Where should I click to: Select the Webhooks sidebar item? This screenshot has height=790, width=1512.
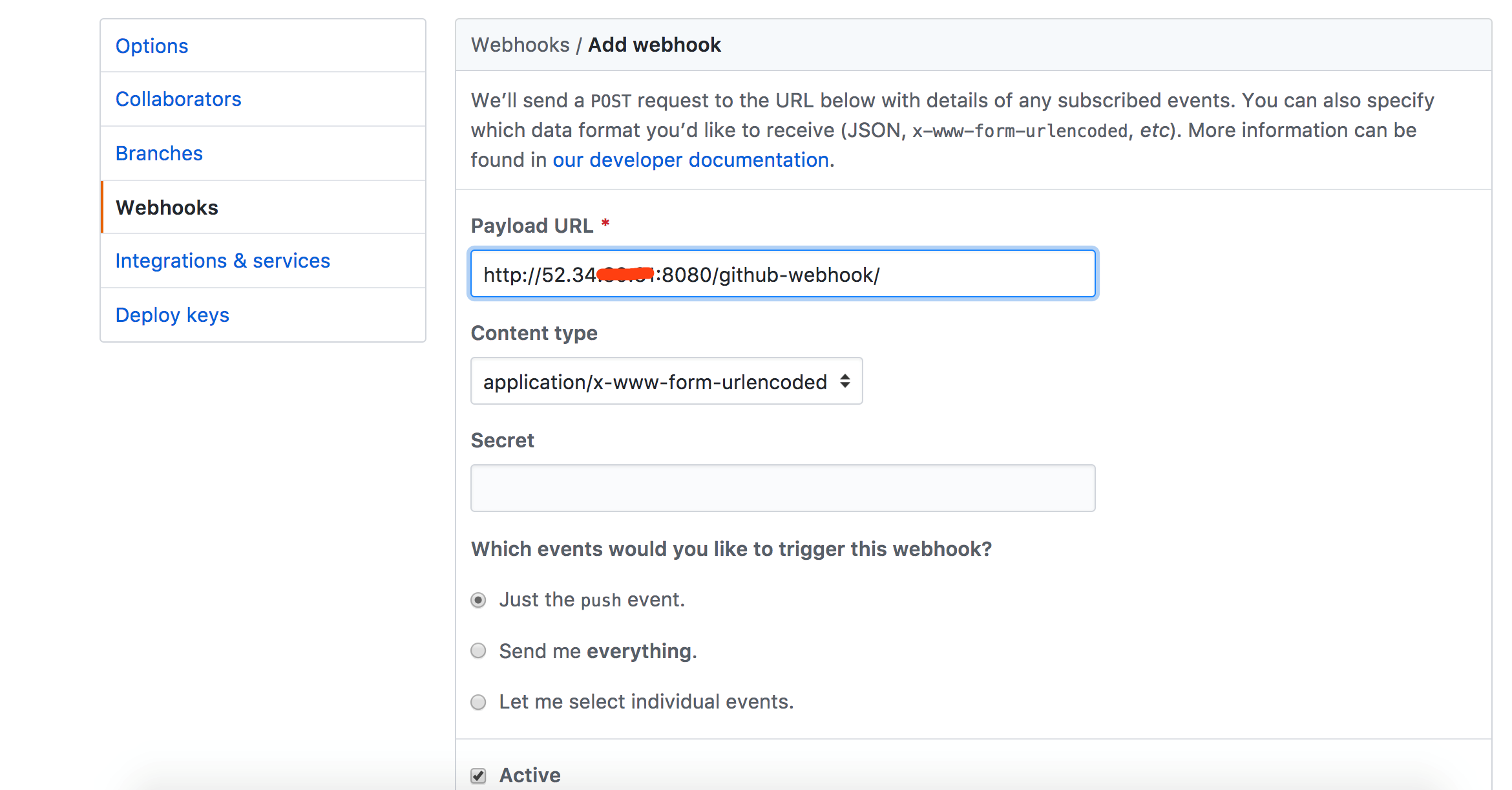167,208
